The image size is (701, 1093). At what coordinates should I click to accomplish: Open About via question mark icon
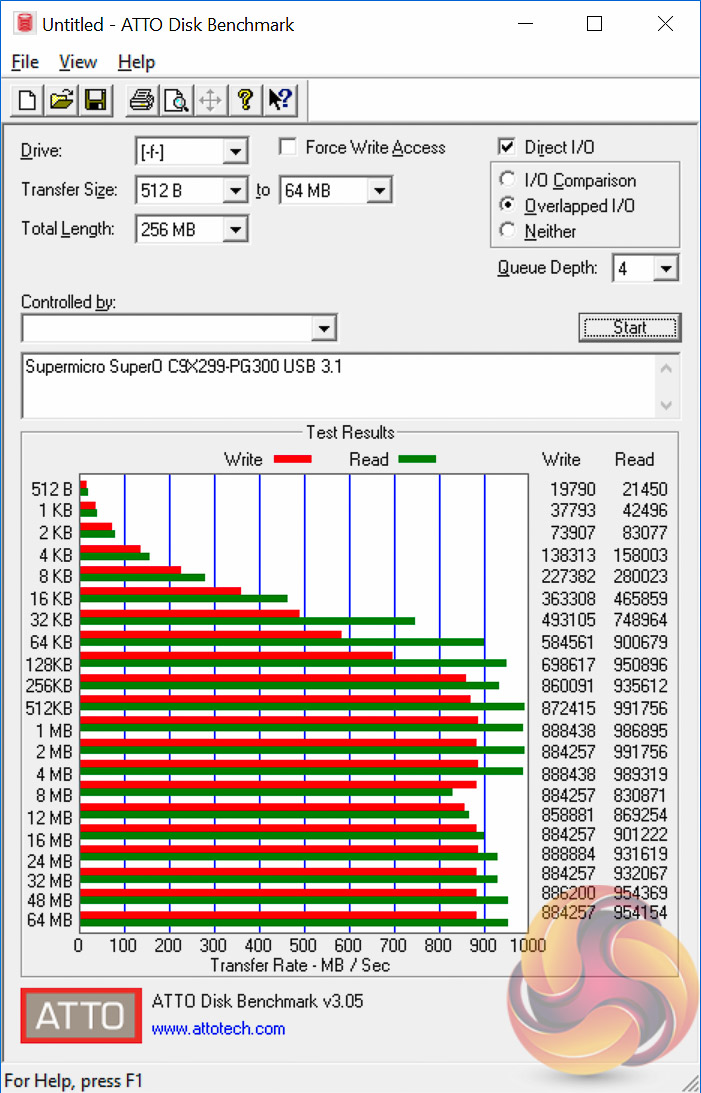pyautogui.click(x=245, y=100)
